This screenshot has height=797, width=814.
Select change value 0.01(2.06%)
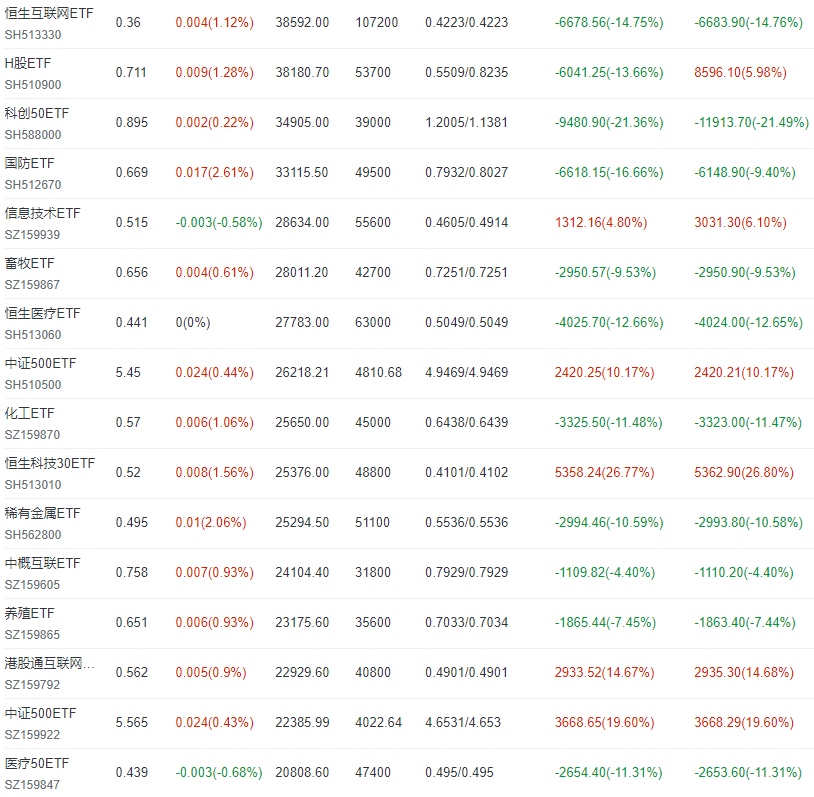coord(211,522)
